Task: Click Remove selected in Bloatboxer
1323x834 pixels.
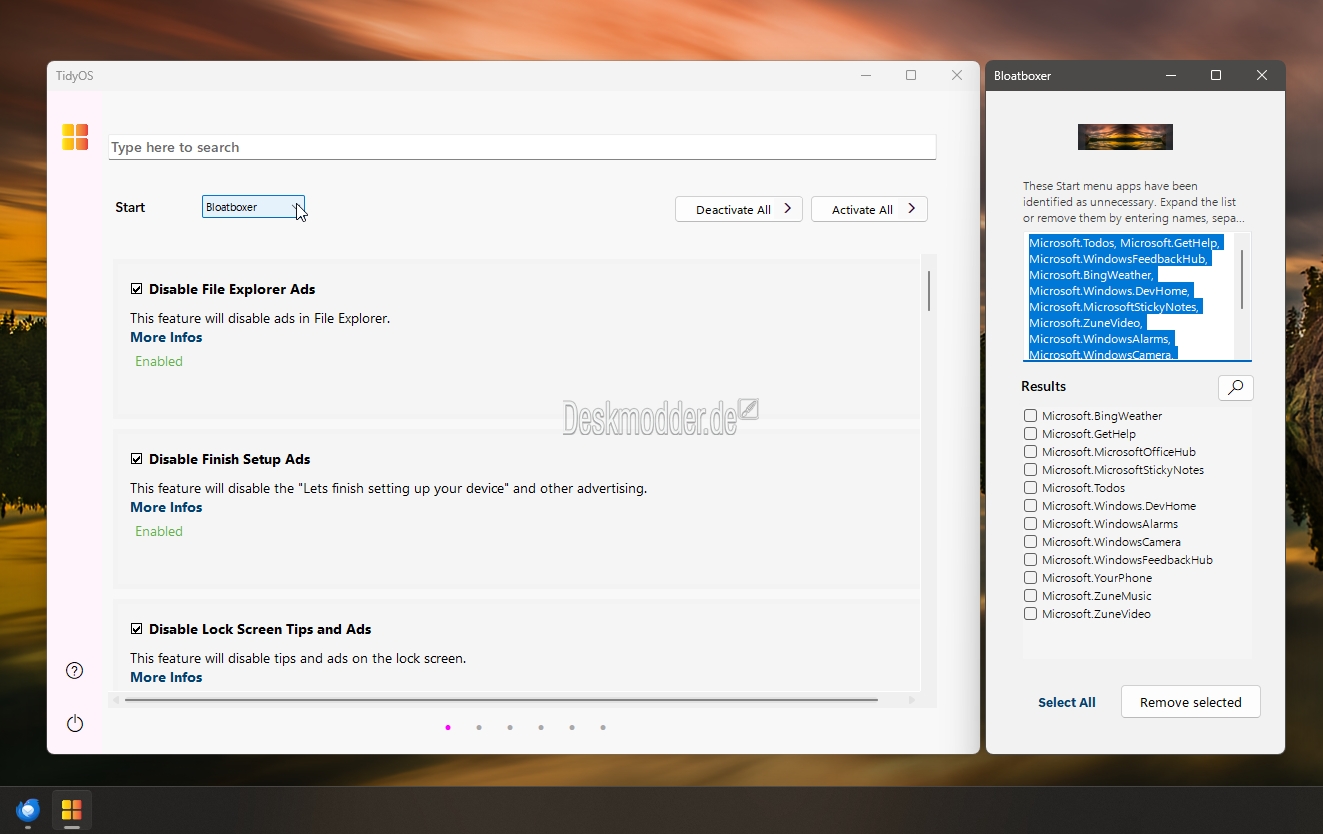Action: tap(1190, 702)
